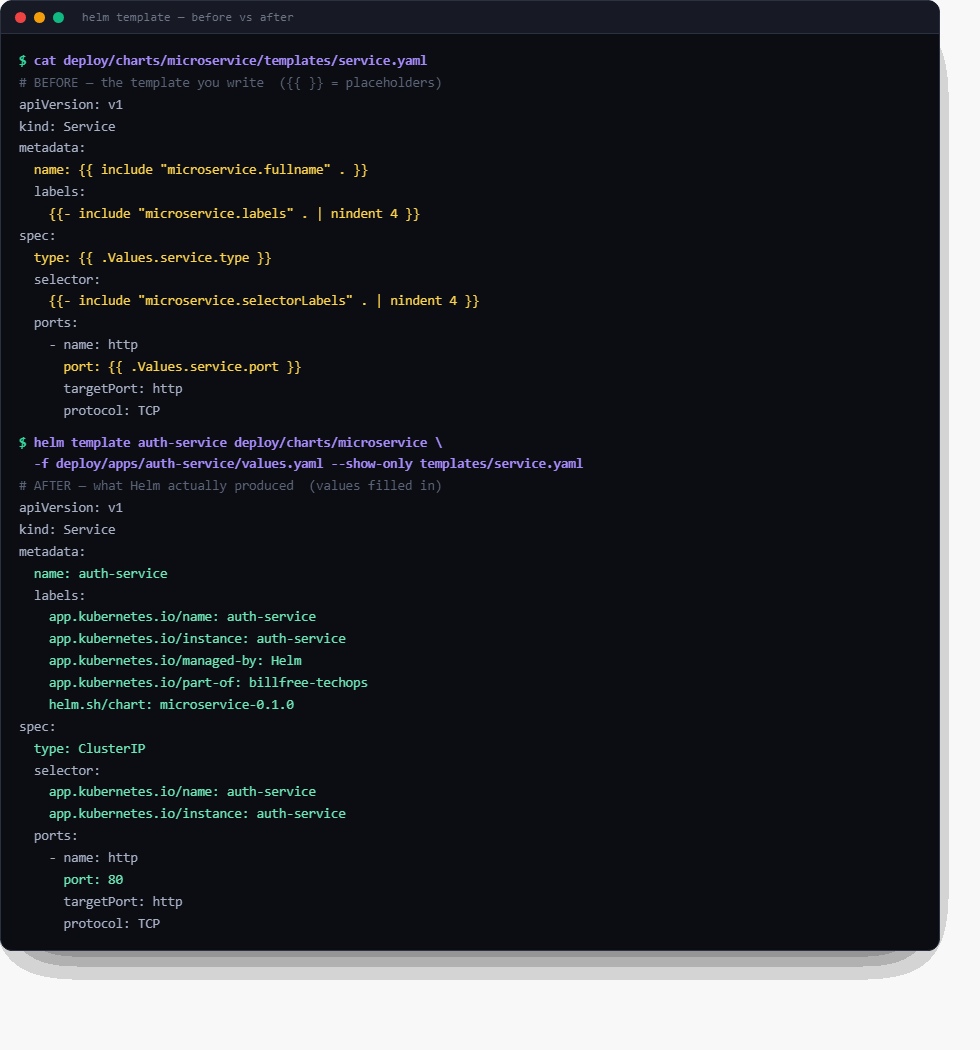980x1050 pixels.
Task: Click the 'helm template — before vs after' title
Action: tap(188, 17)
